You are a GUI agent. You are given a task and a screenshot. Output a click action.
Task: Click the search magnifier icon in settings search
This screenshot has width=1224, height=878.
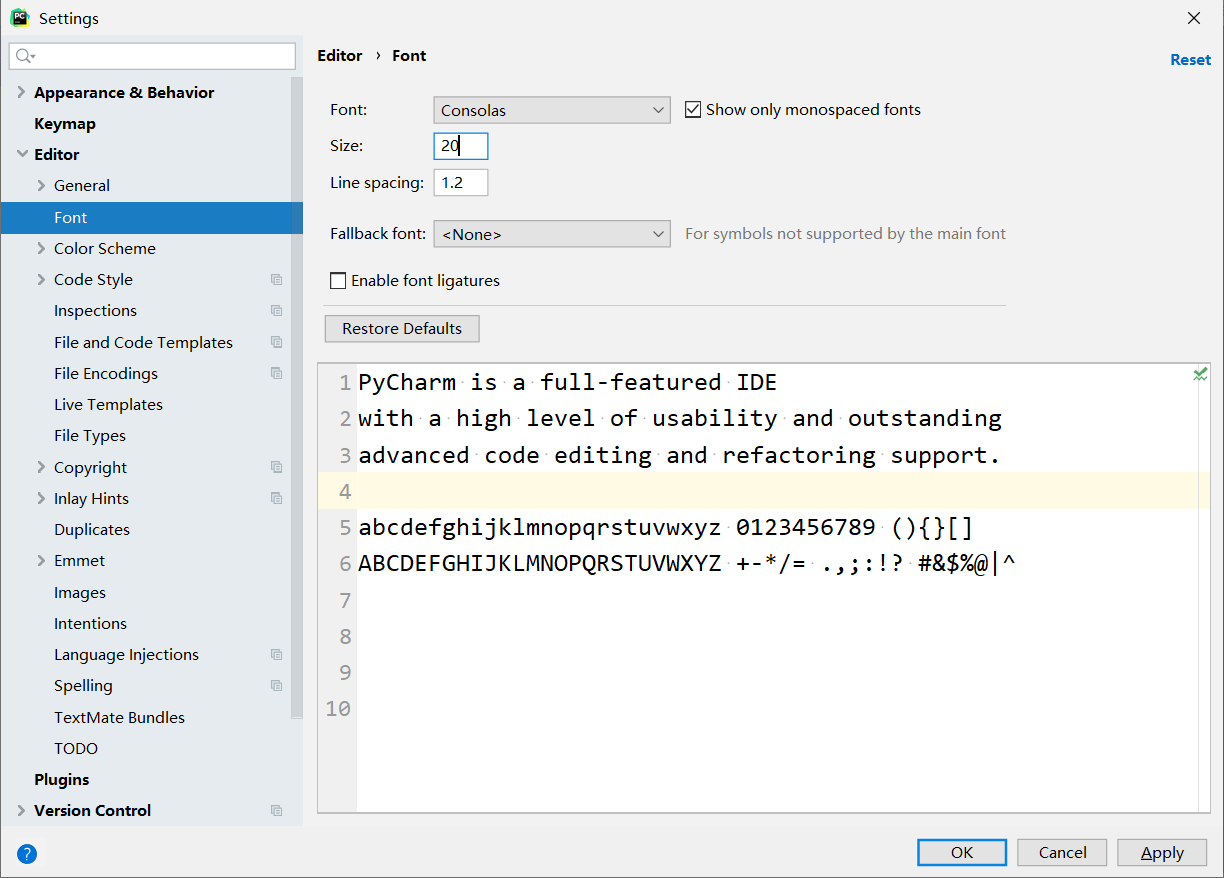click(x=25, y=56)
